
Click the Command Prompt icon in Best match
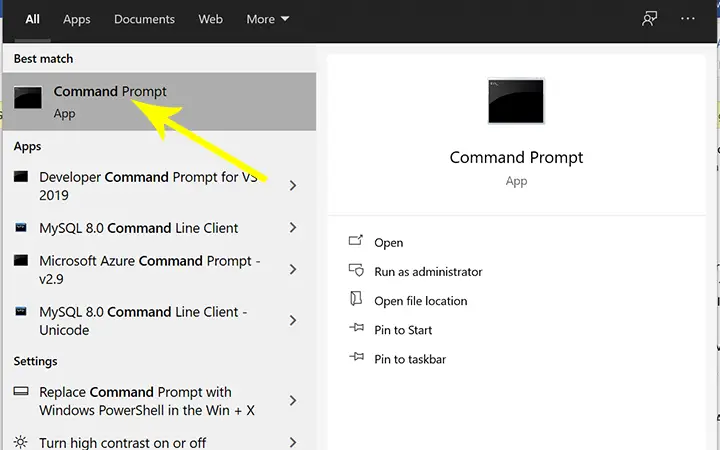(28, 98)
